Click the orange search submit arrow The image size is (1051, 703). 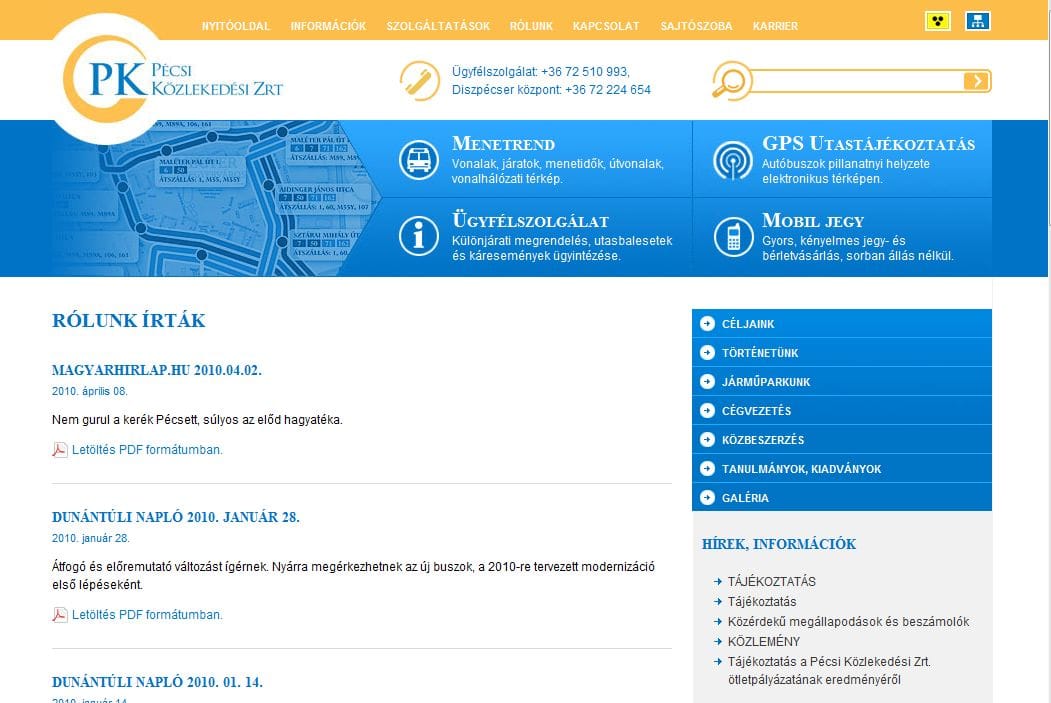977,81
